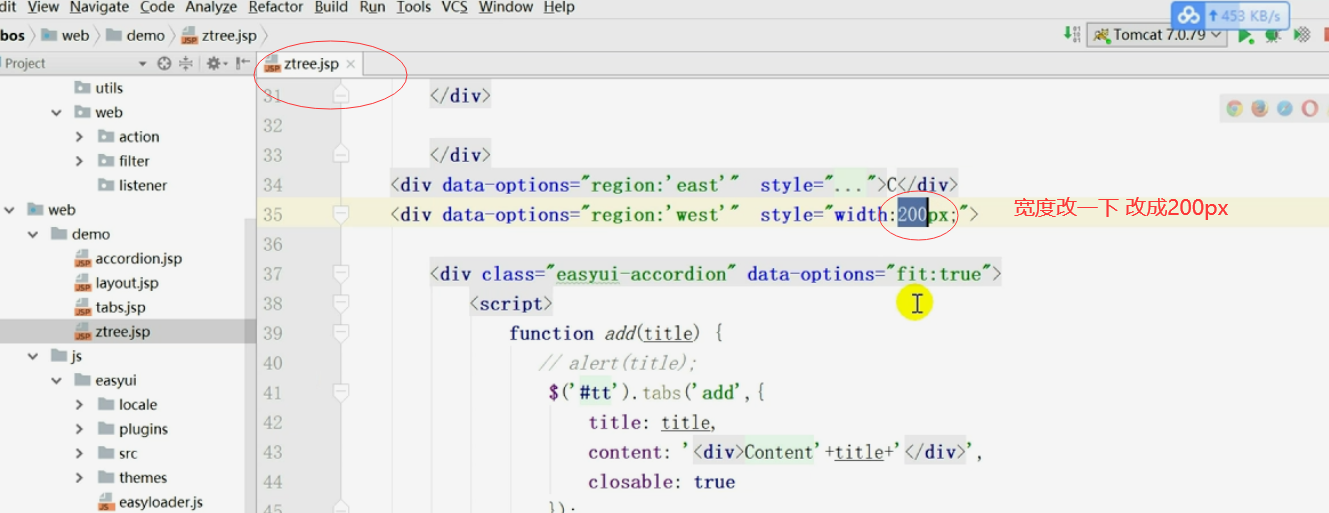Click "easyui-accordion" class value on line 37
The width and height of the screenshot is (1329, 513).
pyautogui.click(x=642, y=274)
